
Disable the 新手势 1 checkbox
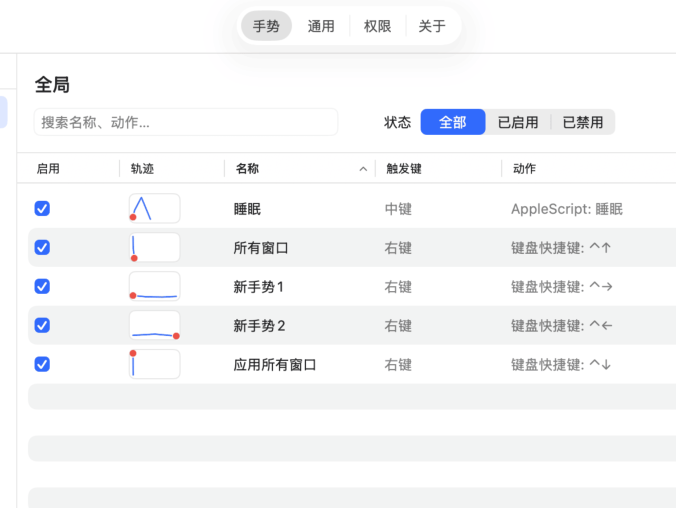(42, 286)
